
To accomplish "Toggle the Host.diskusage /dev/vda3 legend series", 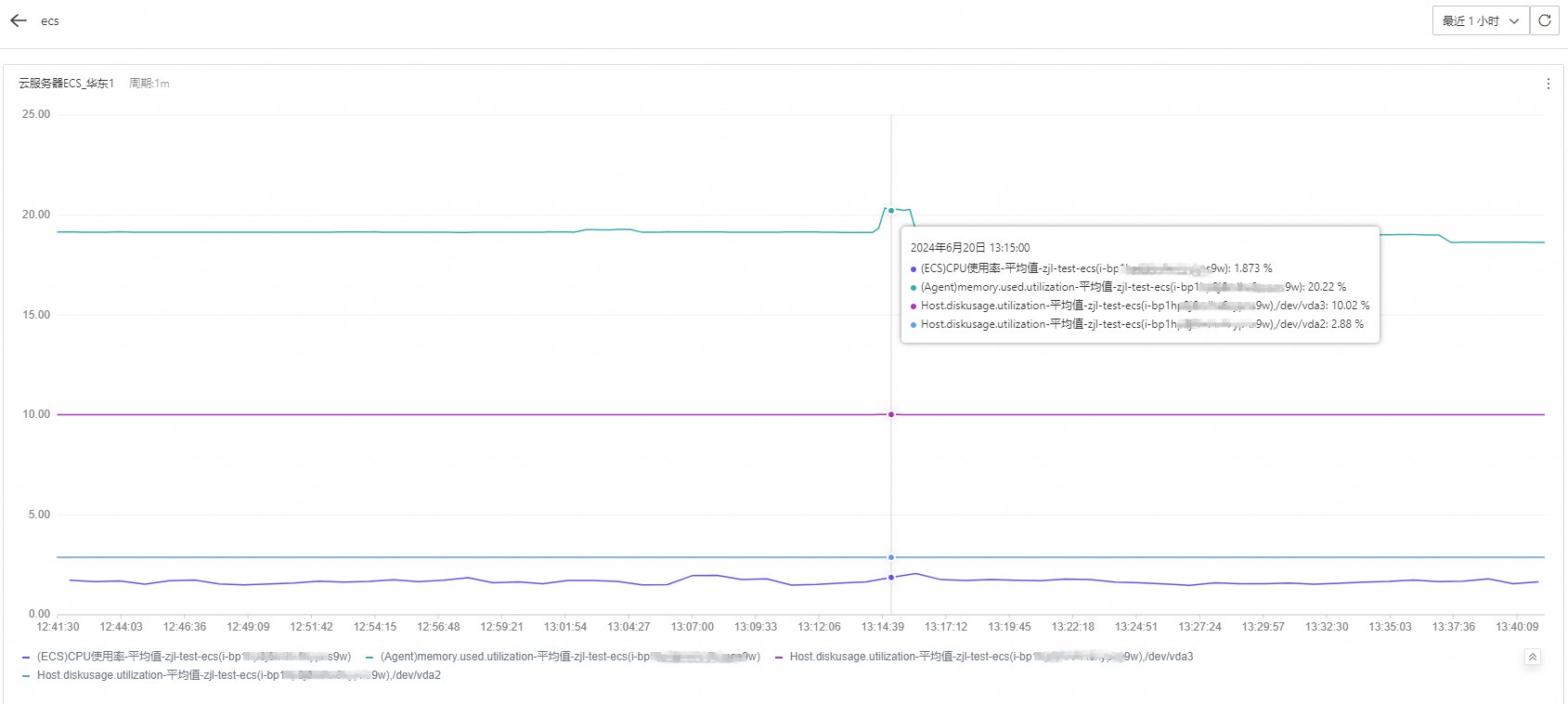I will (984, 657).
